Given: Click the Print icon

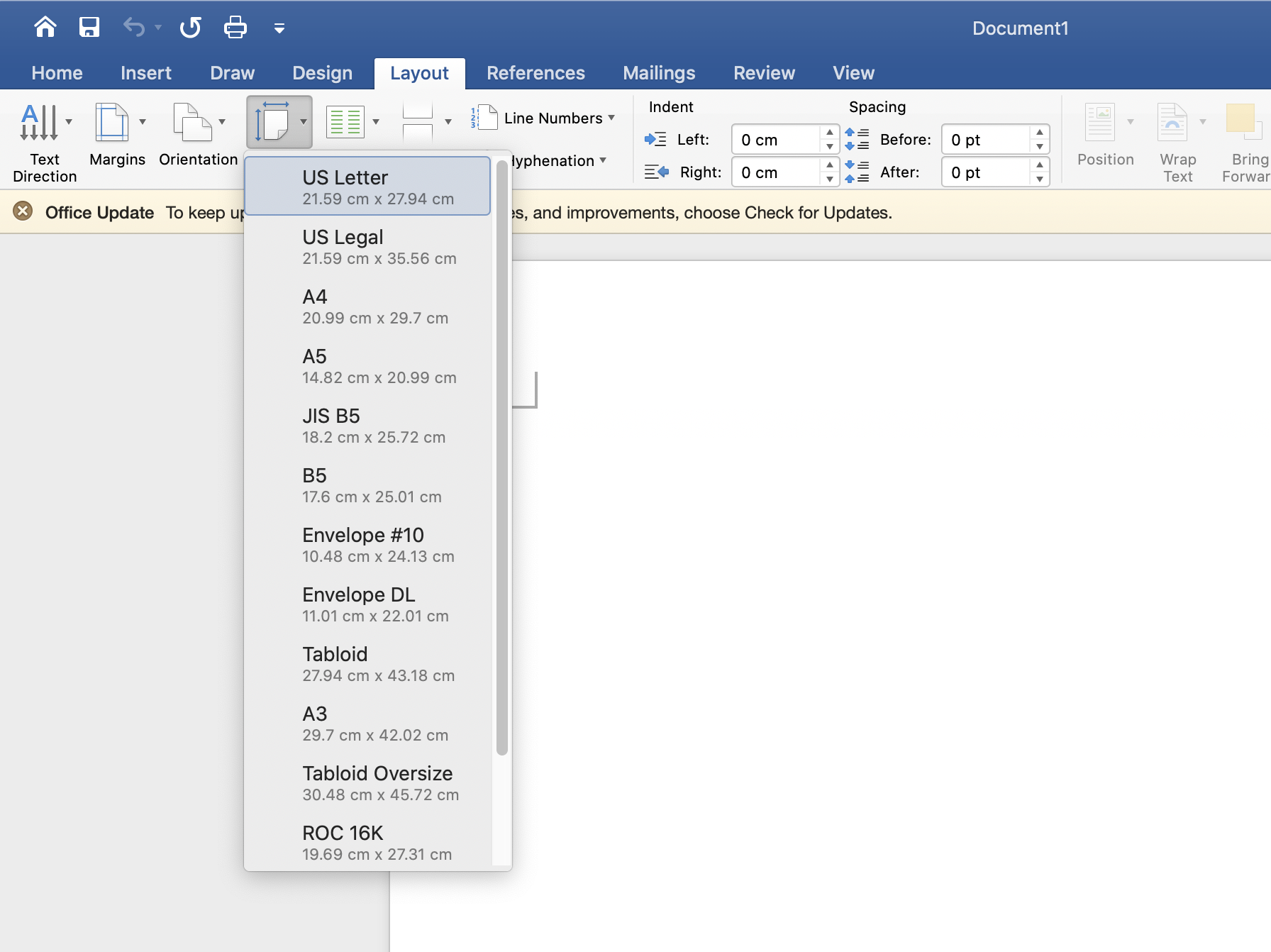Looking at the screenshot, I should coord(235,27).
